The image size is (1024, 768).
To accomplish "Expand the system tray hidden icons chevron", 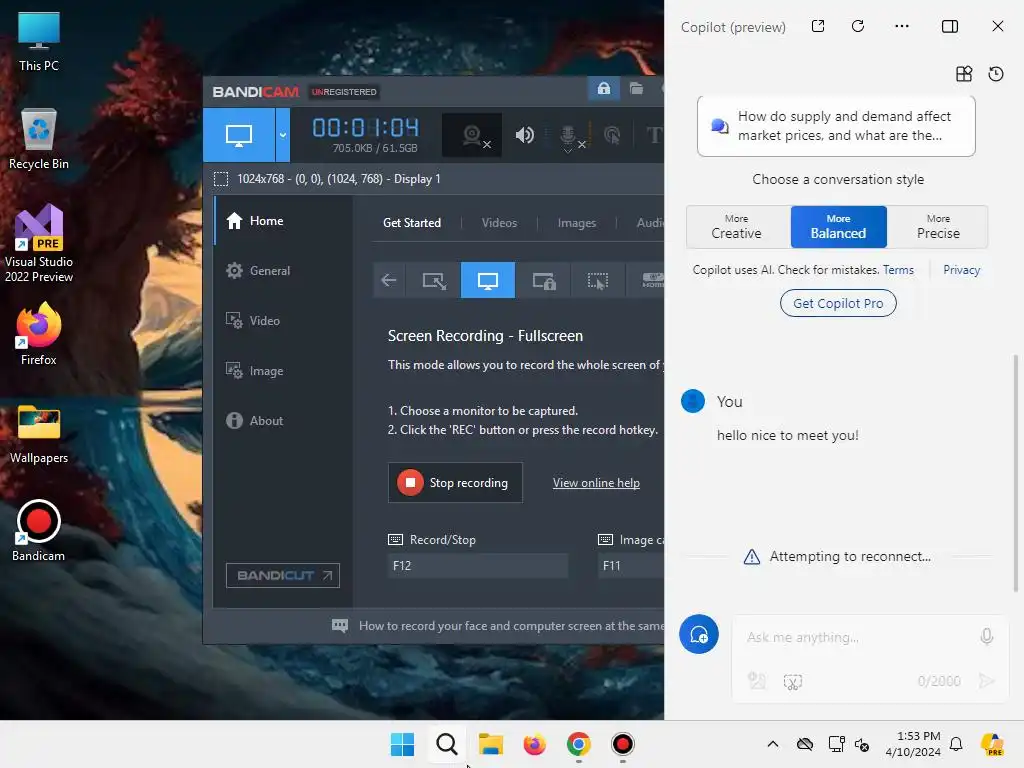I will pyautogui.click(x=773, y=744).
